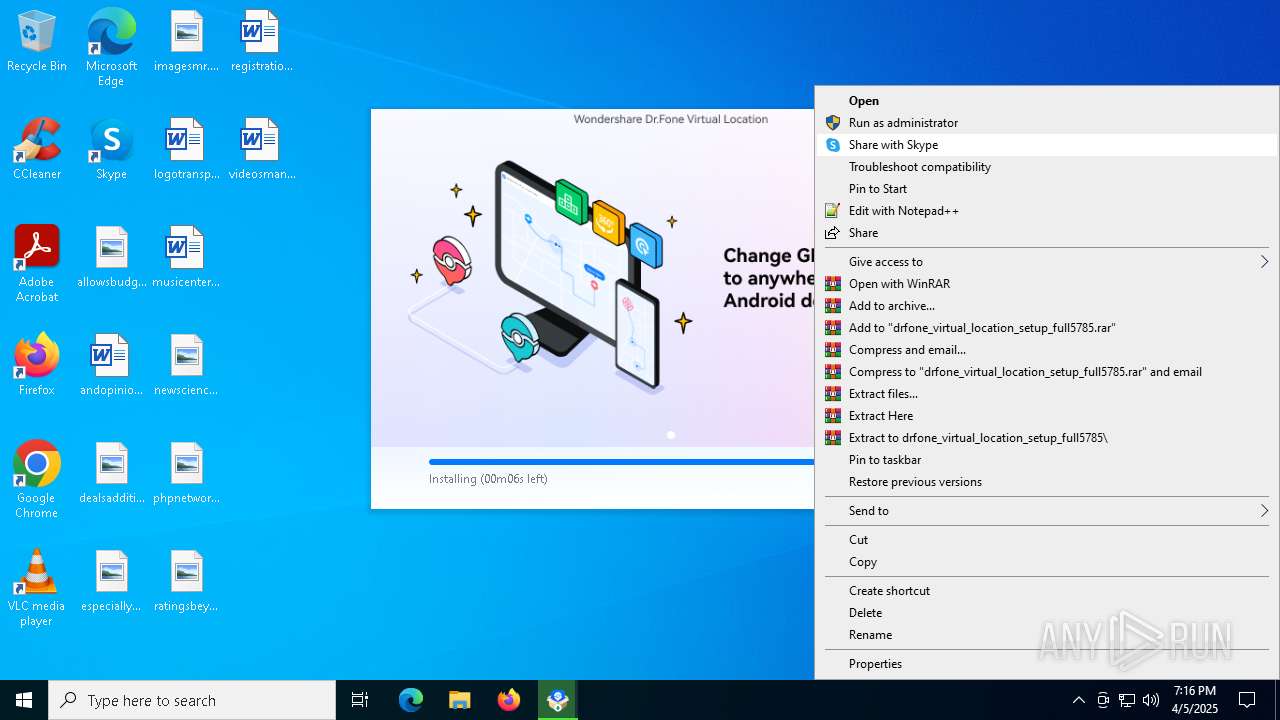The width and height of the screenshot is (1280, 720).
Task: Select the especially... image file icon
Action: [x=111, y=582]
